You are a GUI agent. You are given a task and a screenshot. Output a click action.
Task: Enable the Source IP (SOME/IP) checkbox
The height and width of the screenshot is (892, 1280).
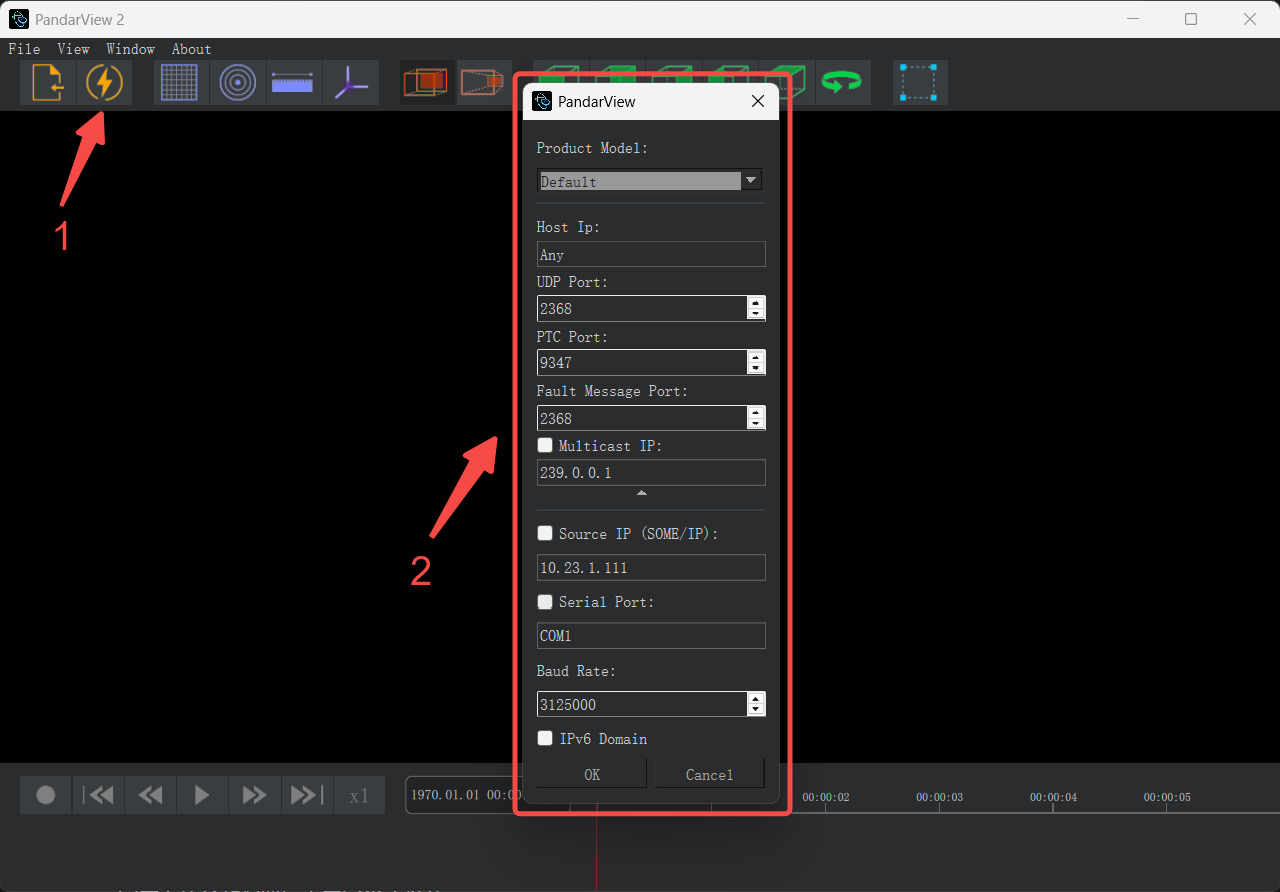545,534
